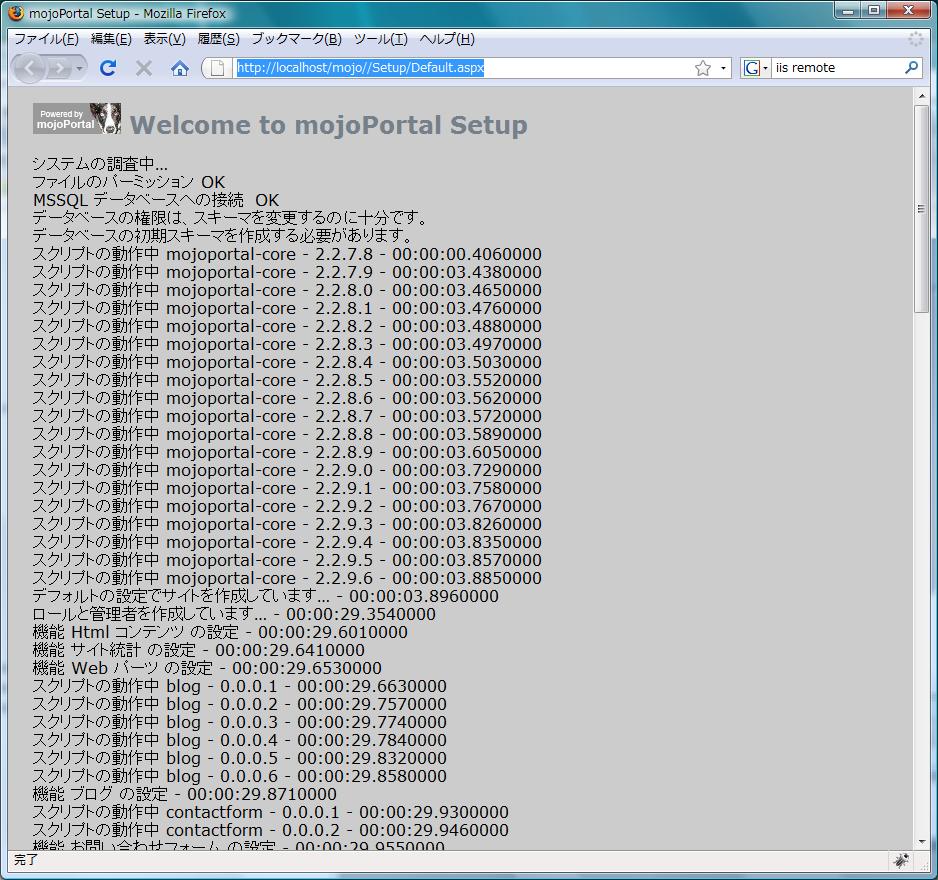Click the 'MSSQL データベースへの接続 OK' line

156,200
